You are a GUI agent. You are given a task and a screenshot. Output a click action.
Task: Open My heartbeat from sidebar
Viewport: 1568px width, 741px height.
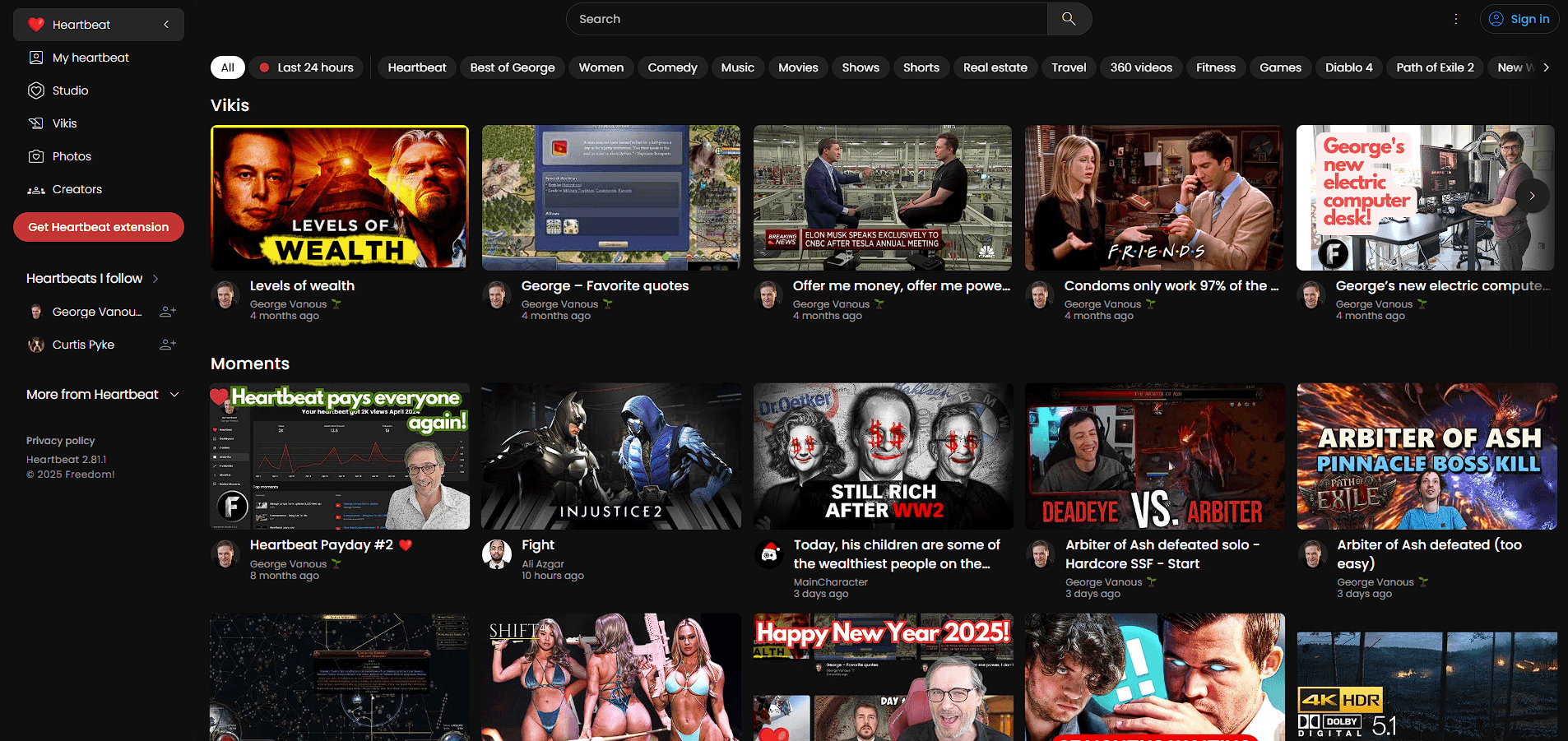[90, 58]
